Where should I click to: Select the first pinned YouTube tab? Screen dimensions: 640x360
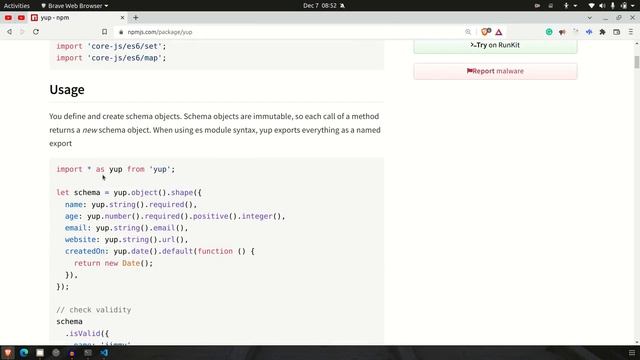(x=8, y=18)
